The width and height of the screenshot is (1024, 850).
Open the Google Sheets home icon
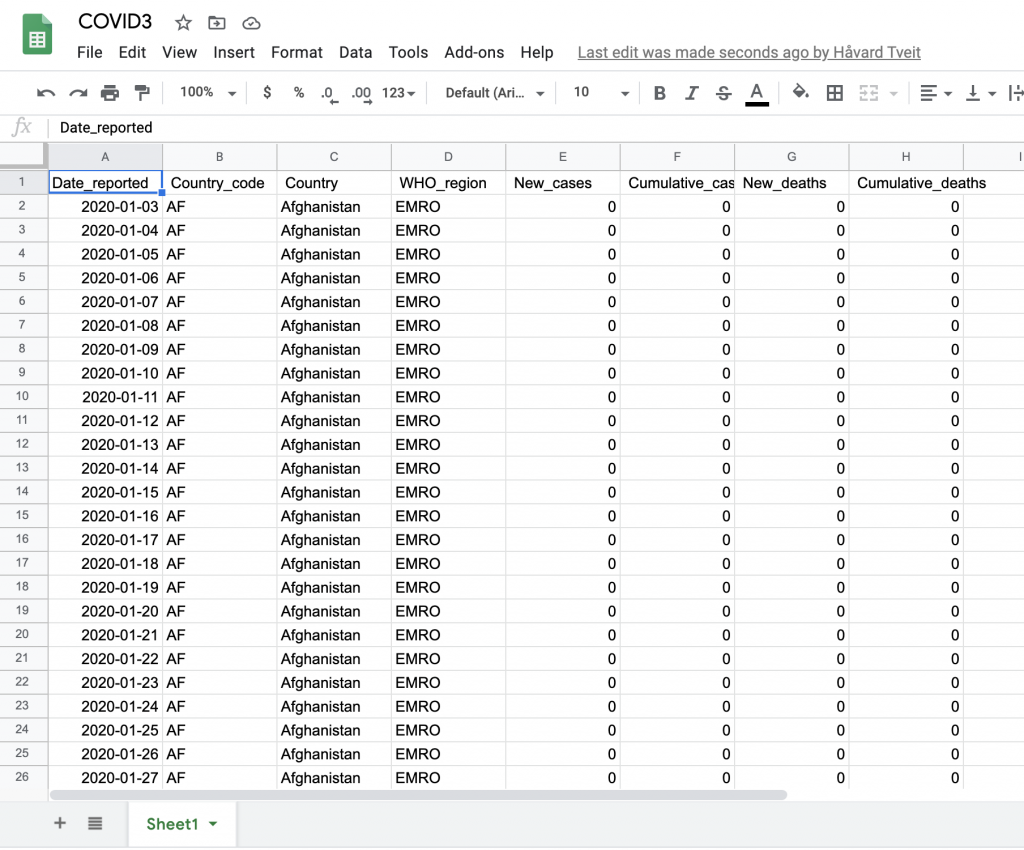tap(37, 34)
